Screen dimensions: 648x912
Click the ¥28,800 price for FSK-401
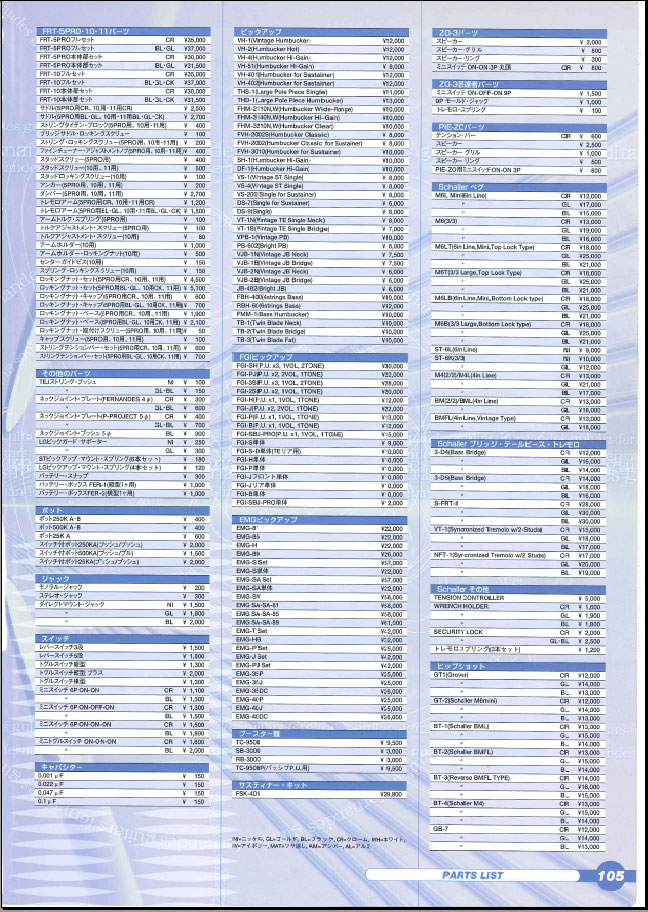click(x=391, y=794)
